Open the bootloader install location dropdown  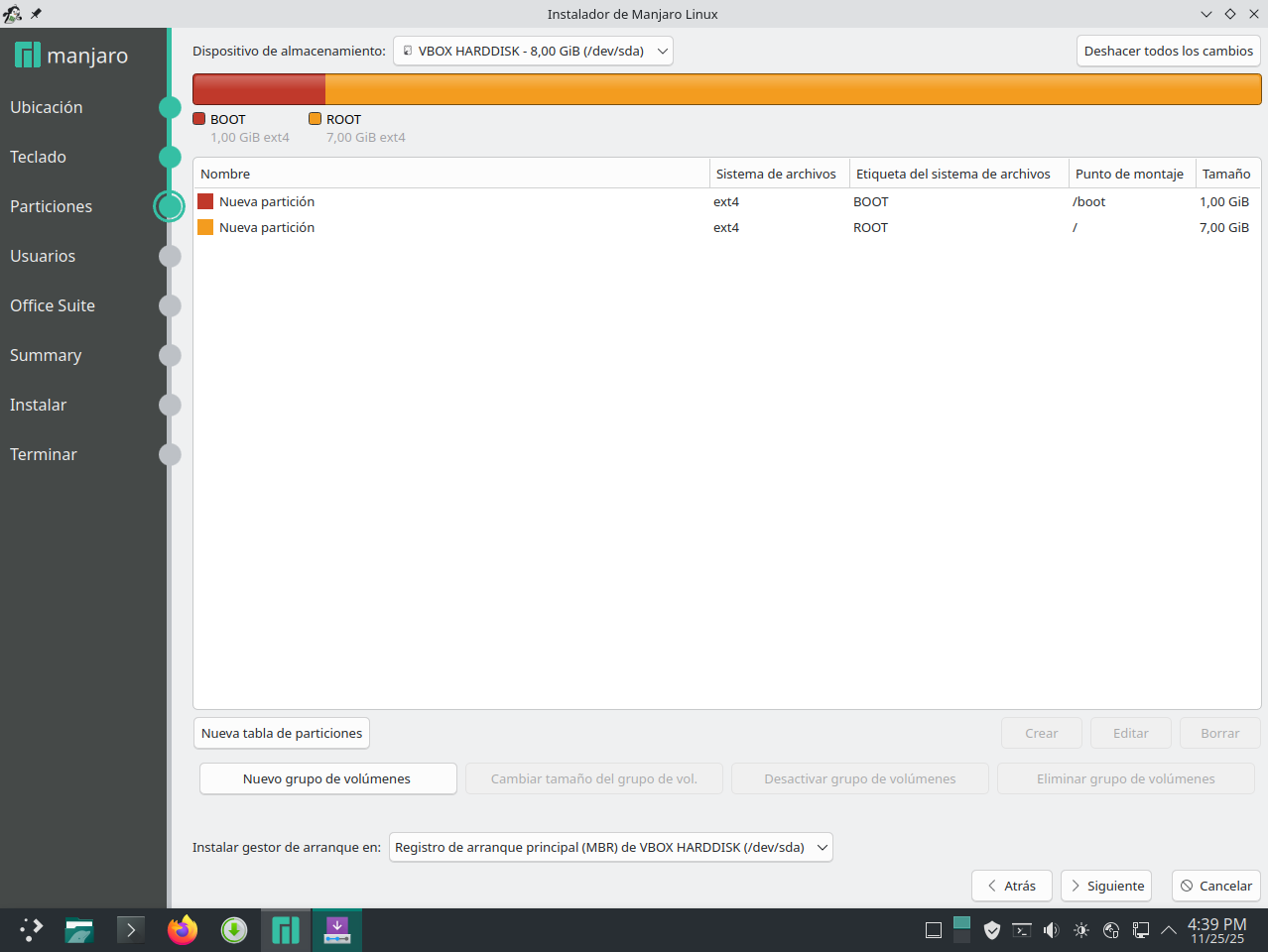tap(610, 848)
